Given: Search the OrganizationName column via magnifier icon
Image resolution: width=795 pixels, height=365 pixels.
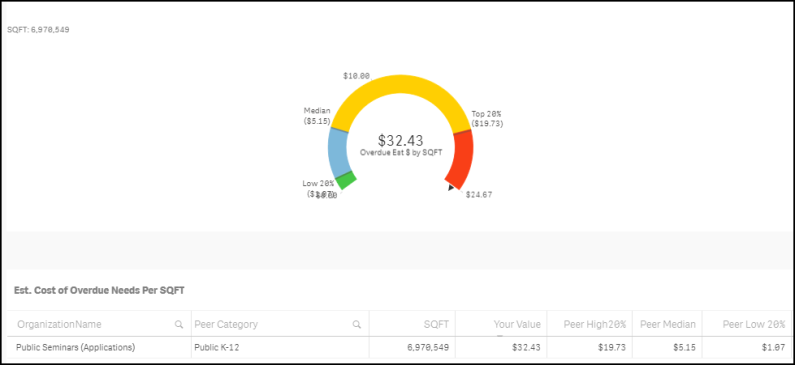Looking at the screenshot, I should (179, 324).
